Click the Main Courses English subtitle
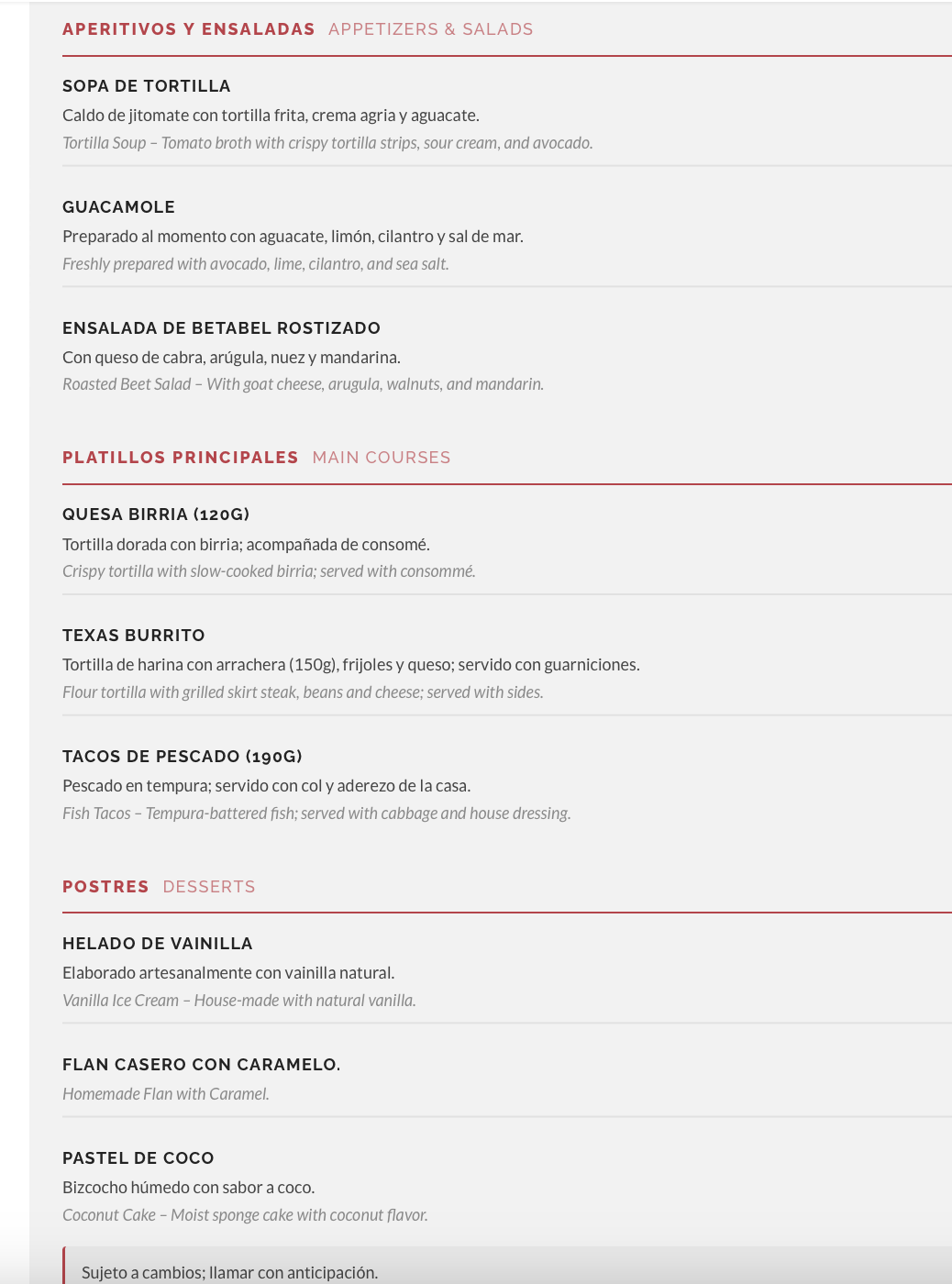 click(382, 458)
